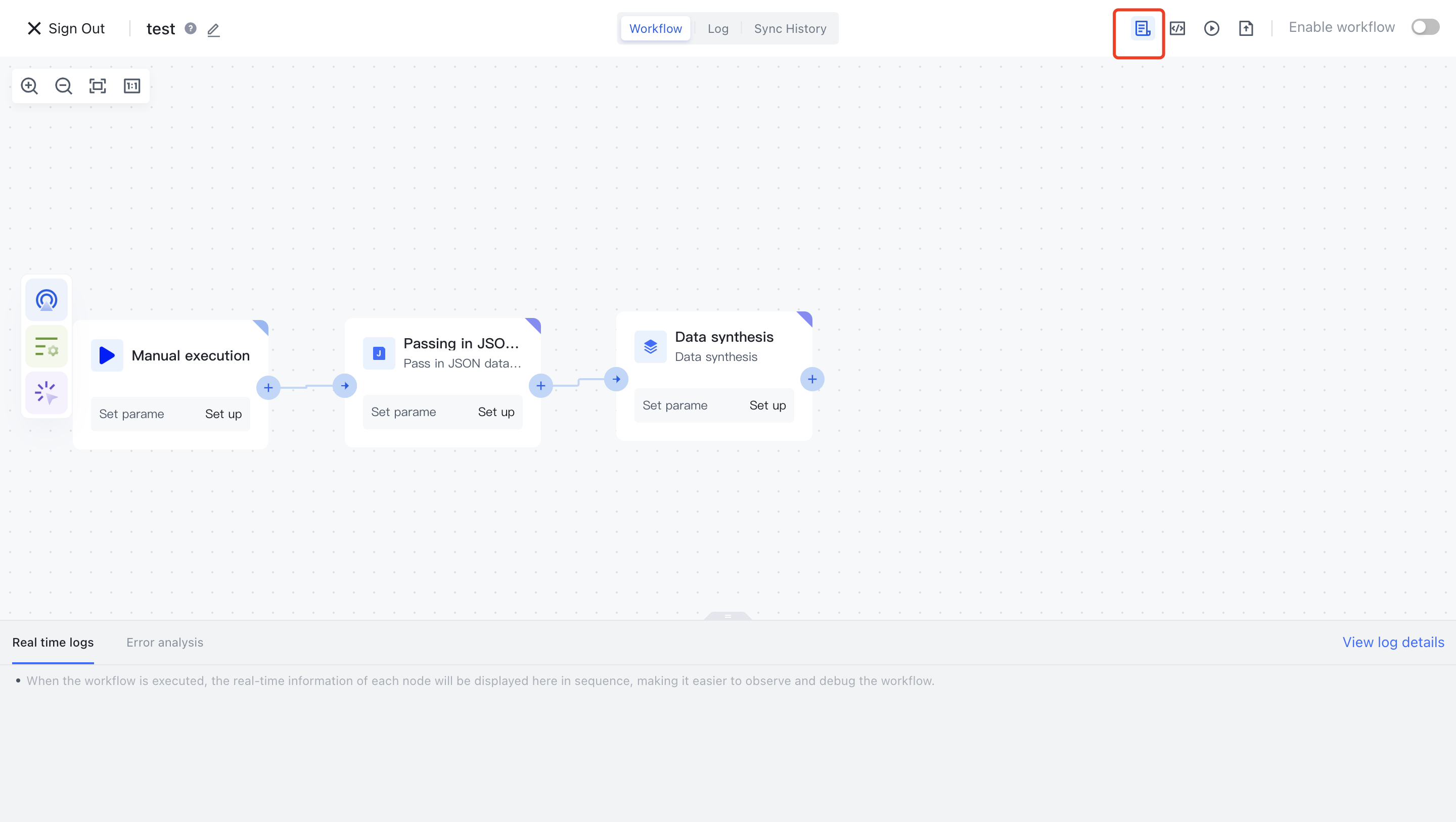Select the trigger node sidebar icon
This screenshot has height=822, width=1456.
[47, 300]
